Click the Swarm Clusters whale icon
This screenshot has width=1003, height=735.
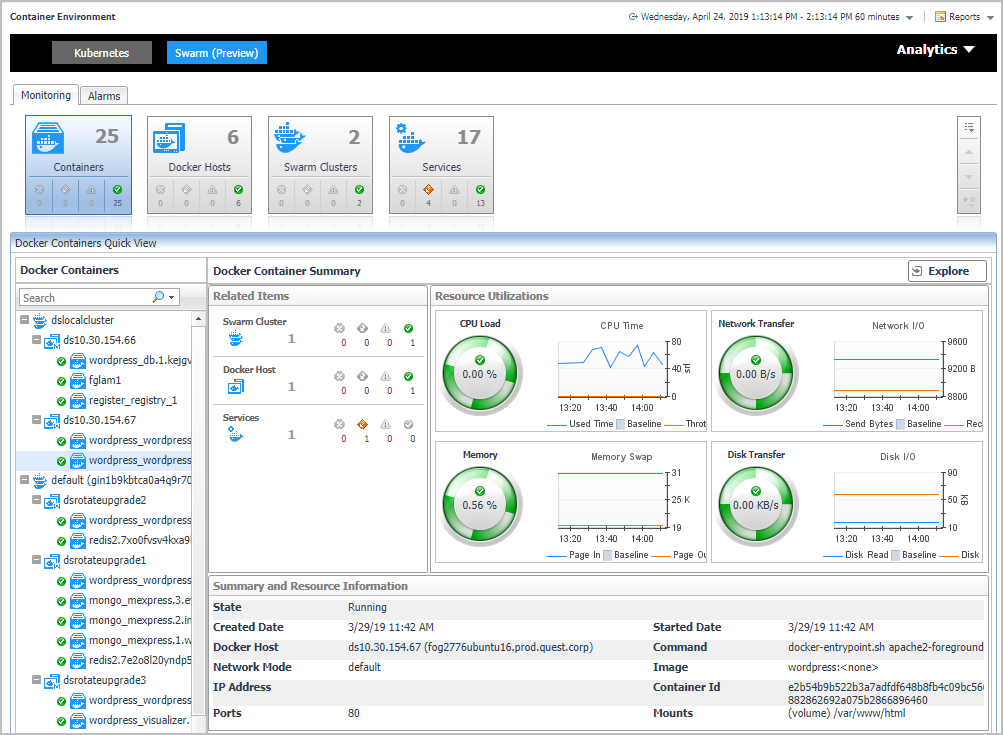point(291,138)
